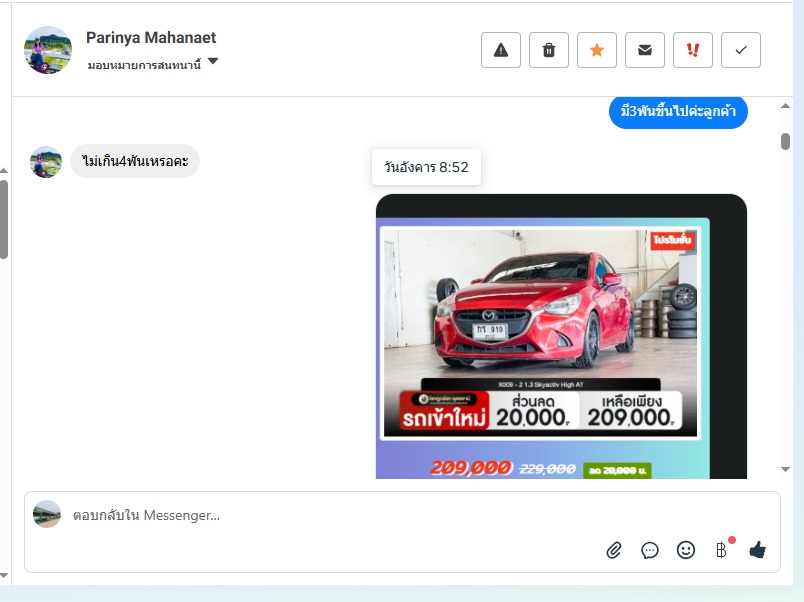Expand the assign conversation dropdown arrow
This screenshot has height=602, width=804.
coord(213,62)
